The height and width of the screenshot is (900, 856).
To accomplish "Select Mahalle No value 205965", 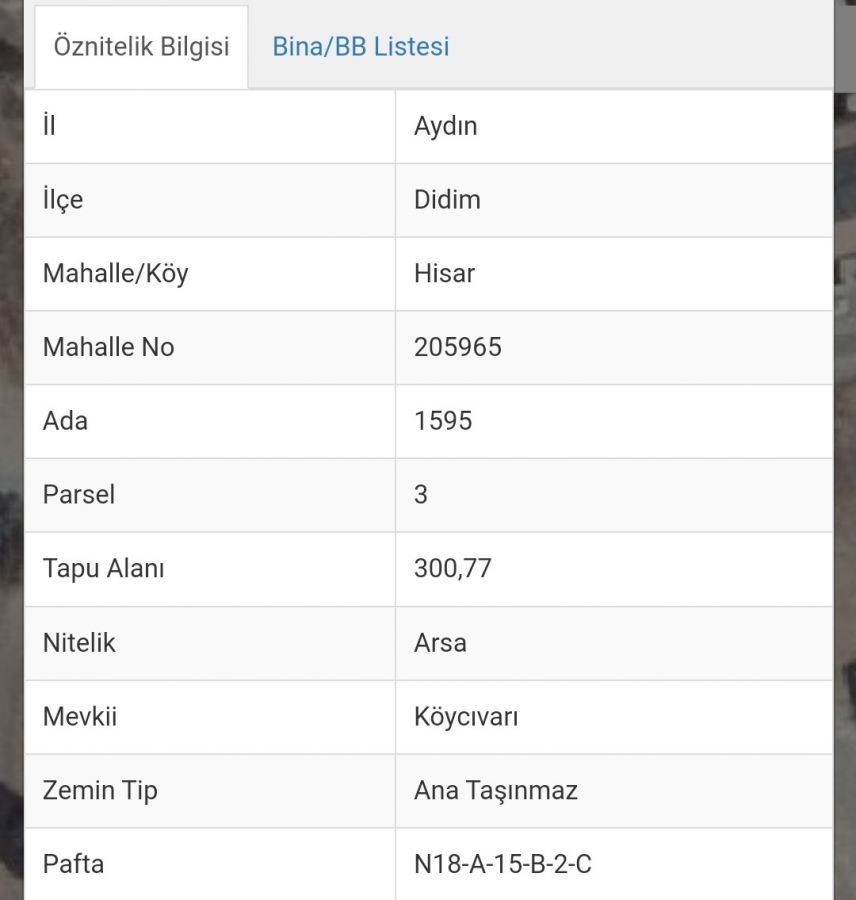I will click(458, 347).
